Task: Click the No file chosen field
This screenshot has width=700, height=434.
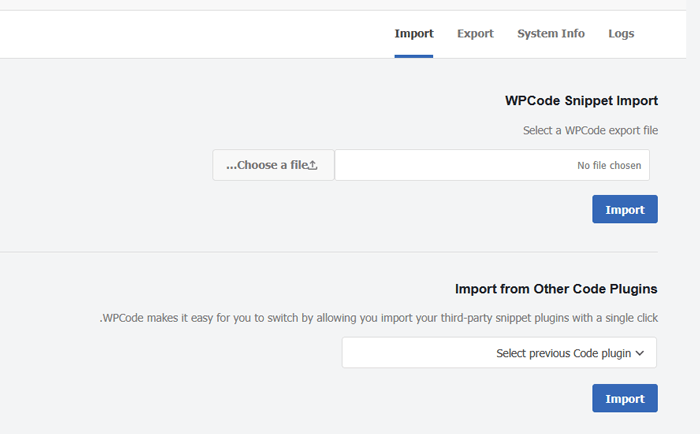Action: [x=492, y=165]
